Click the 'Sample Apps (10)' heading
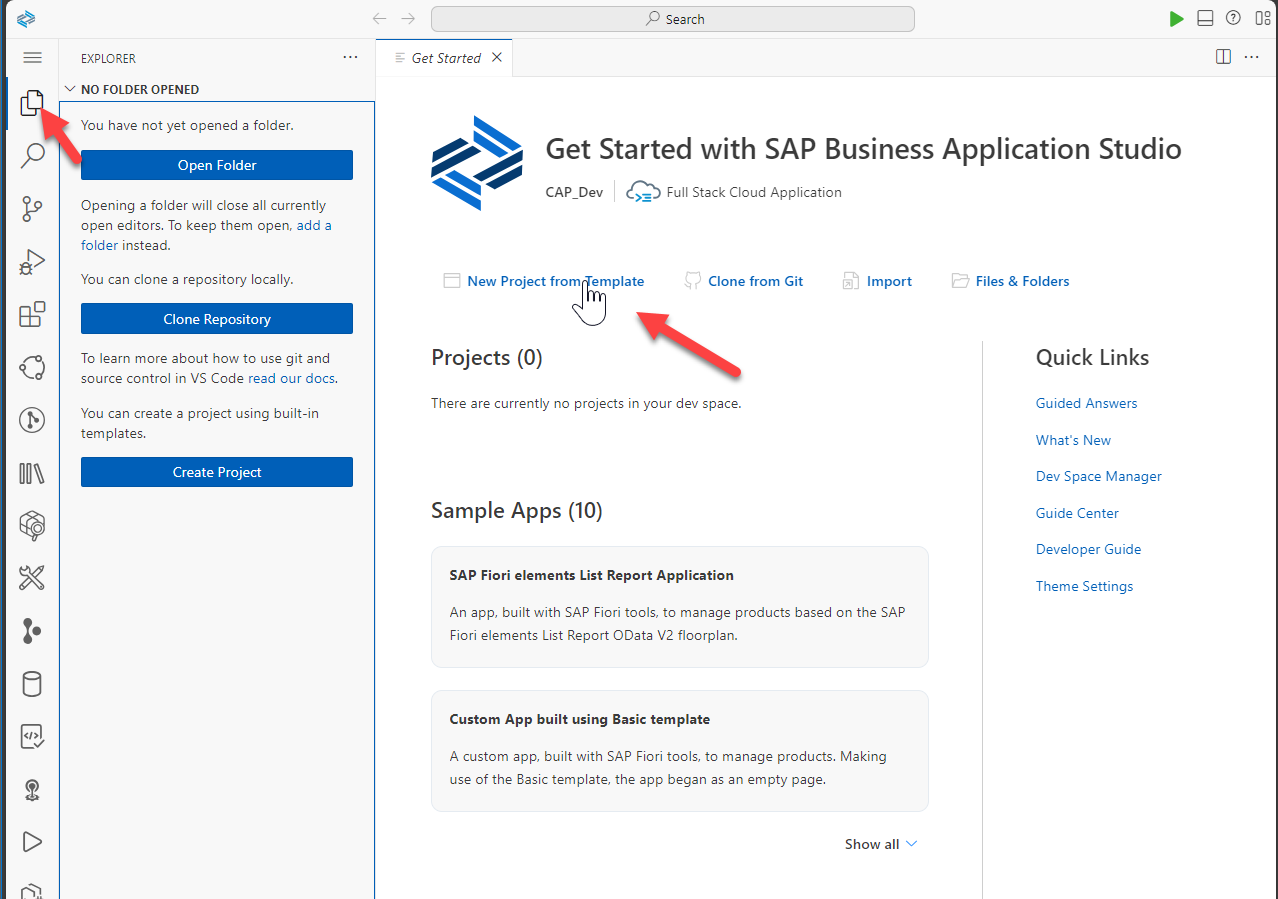Screen dimensions: 1278x899 click(517, 511)
